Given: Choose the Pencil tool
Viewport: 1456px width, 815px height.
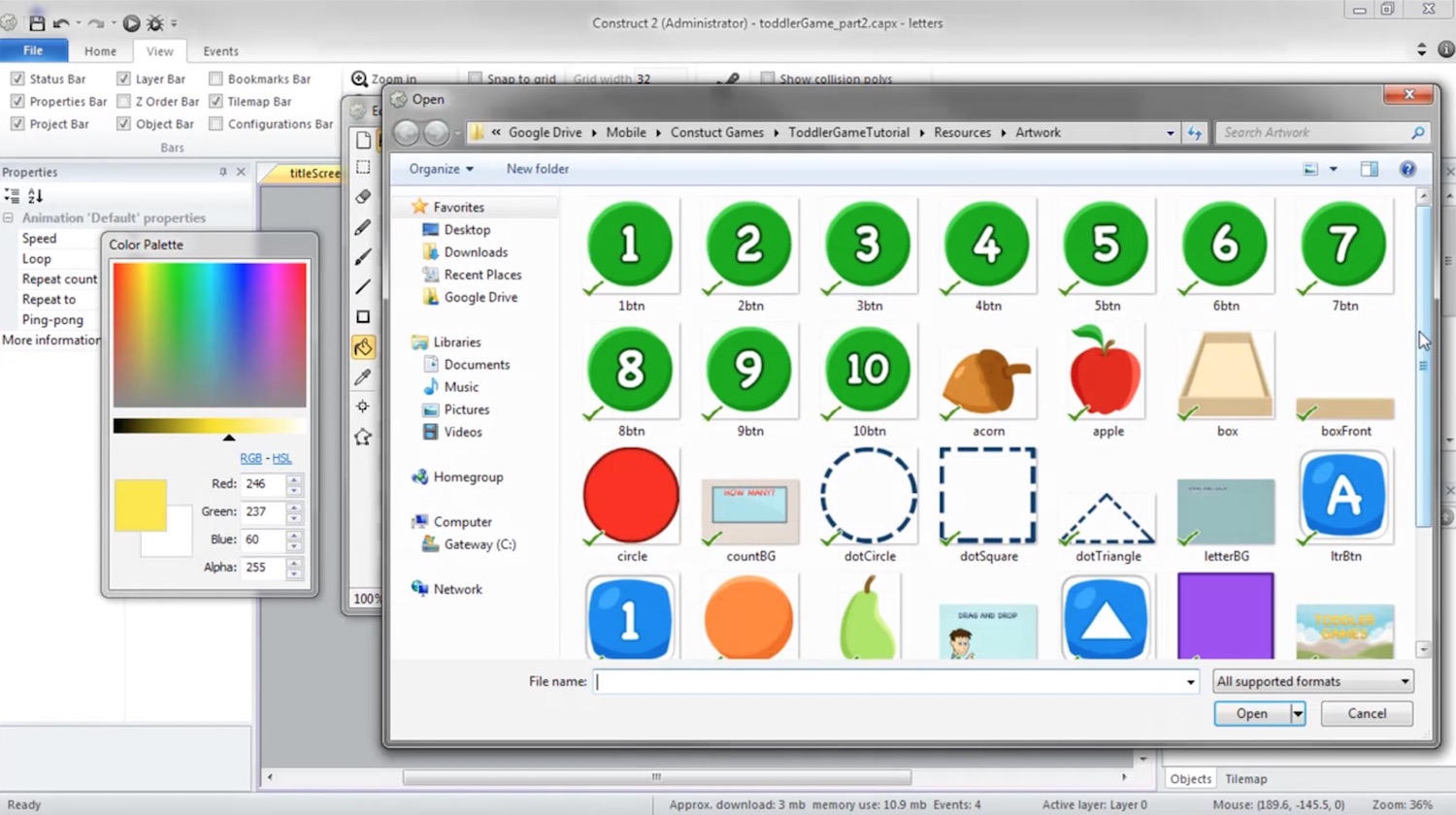Looking at the screenshot, I should coord(363,226).
